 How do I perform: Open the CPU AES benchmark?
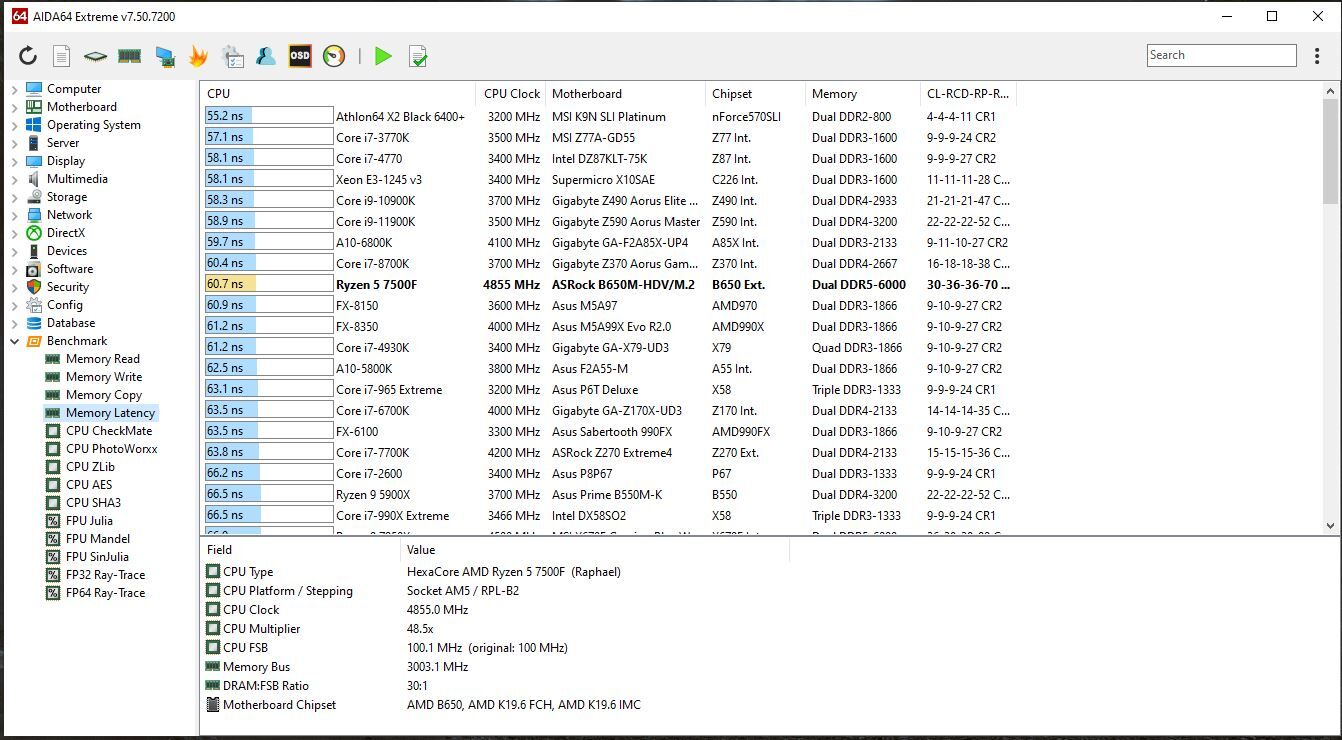(x=89, y=485)
